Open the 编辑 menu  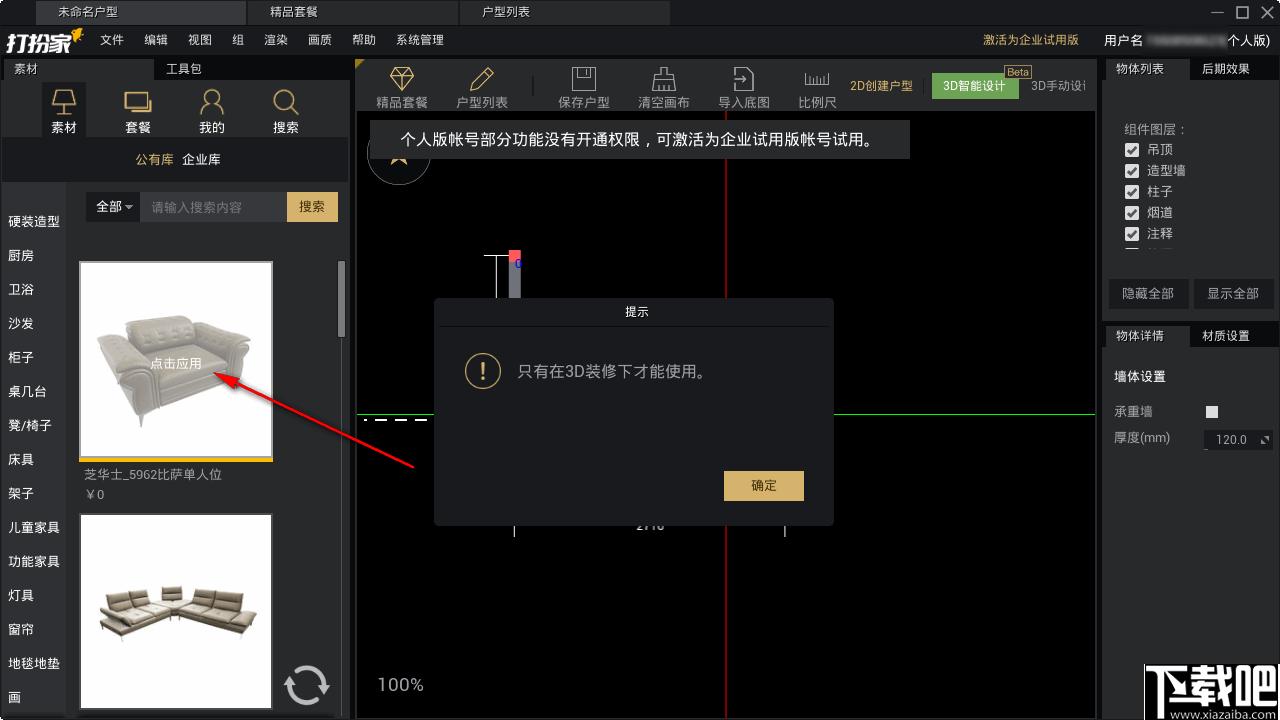coord(156,40)
